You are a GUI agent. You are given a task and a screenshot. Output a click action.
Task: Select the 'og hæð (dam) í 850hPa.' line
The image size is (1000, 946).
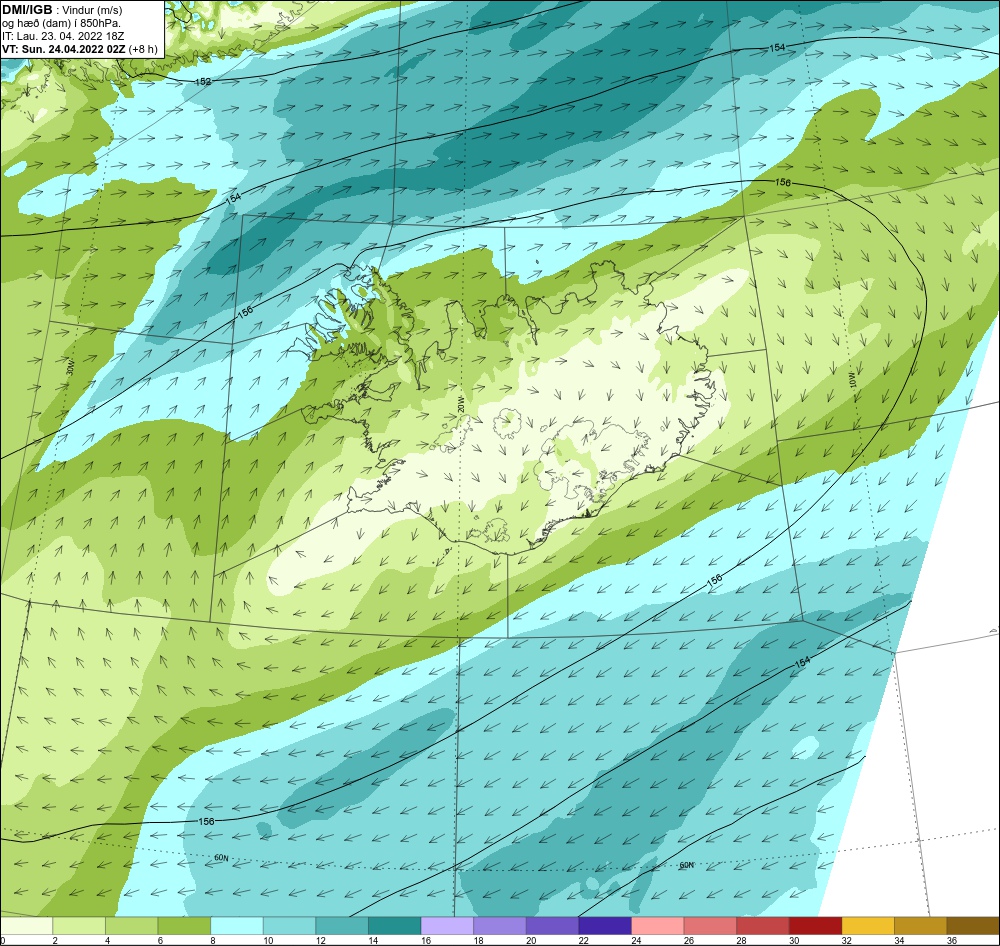(61, 23)
